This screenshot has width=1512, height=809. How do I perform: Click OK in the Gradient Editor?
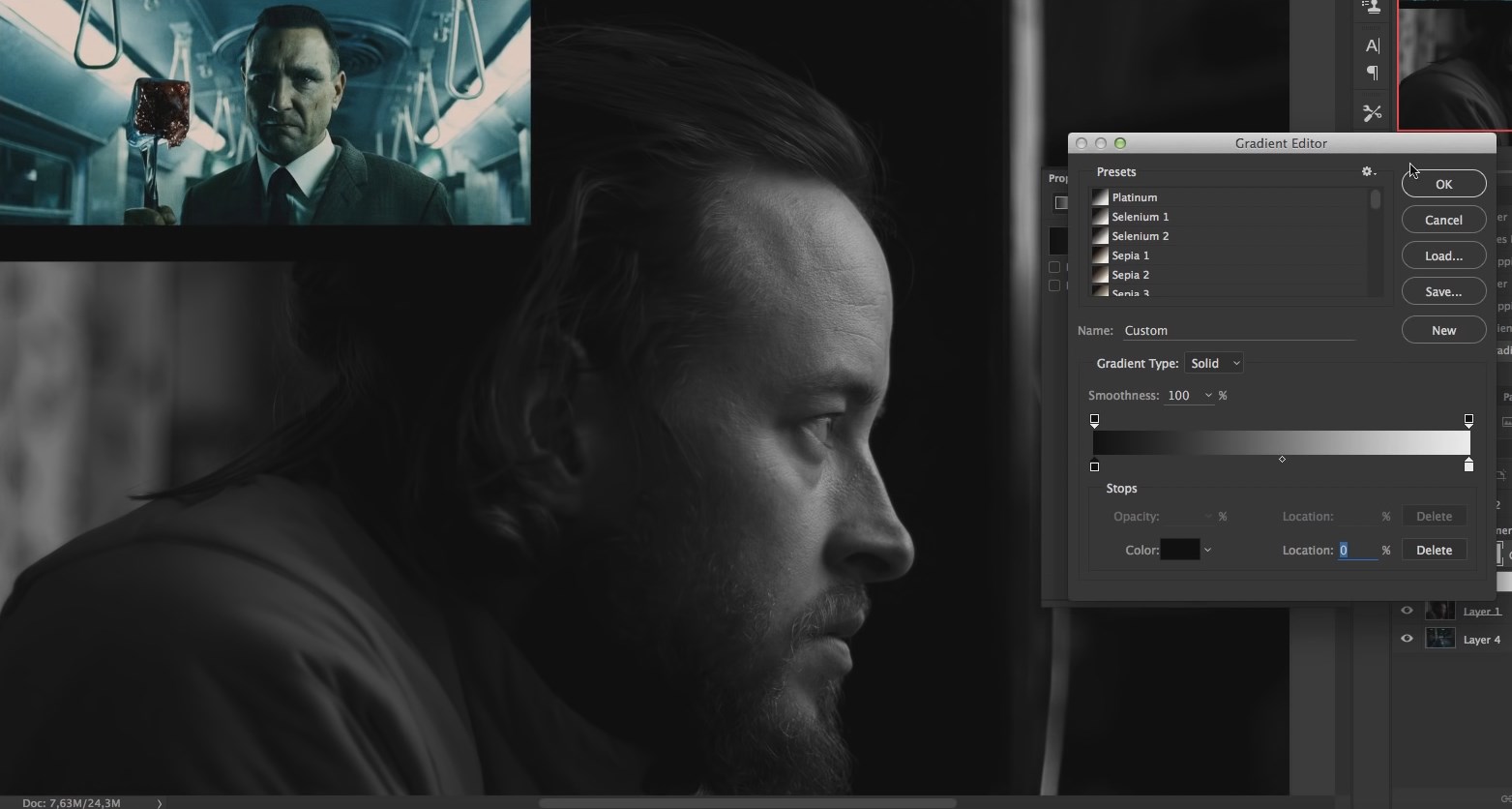[1443, 184]
